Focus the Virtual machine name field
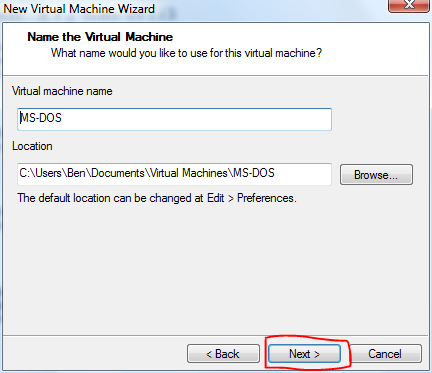Viewport: 432px width, 373px height. click(x=174, y=119)
